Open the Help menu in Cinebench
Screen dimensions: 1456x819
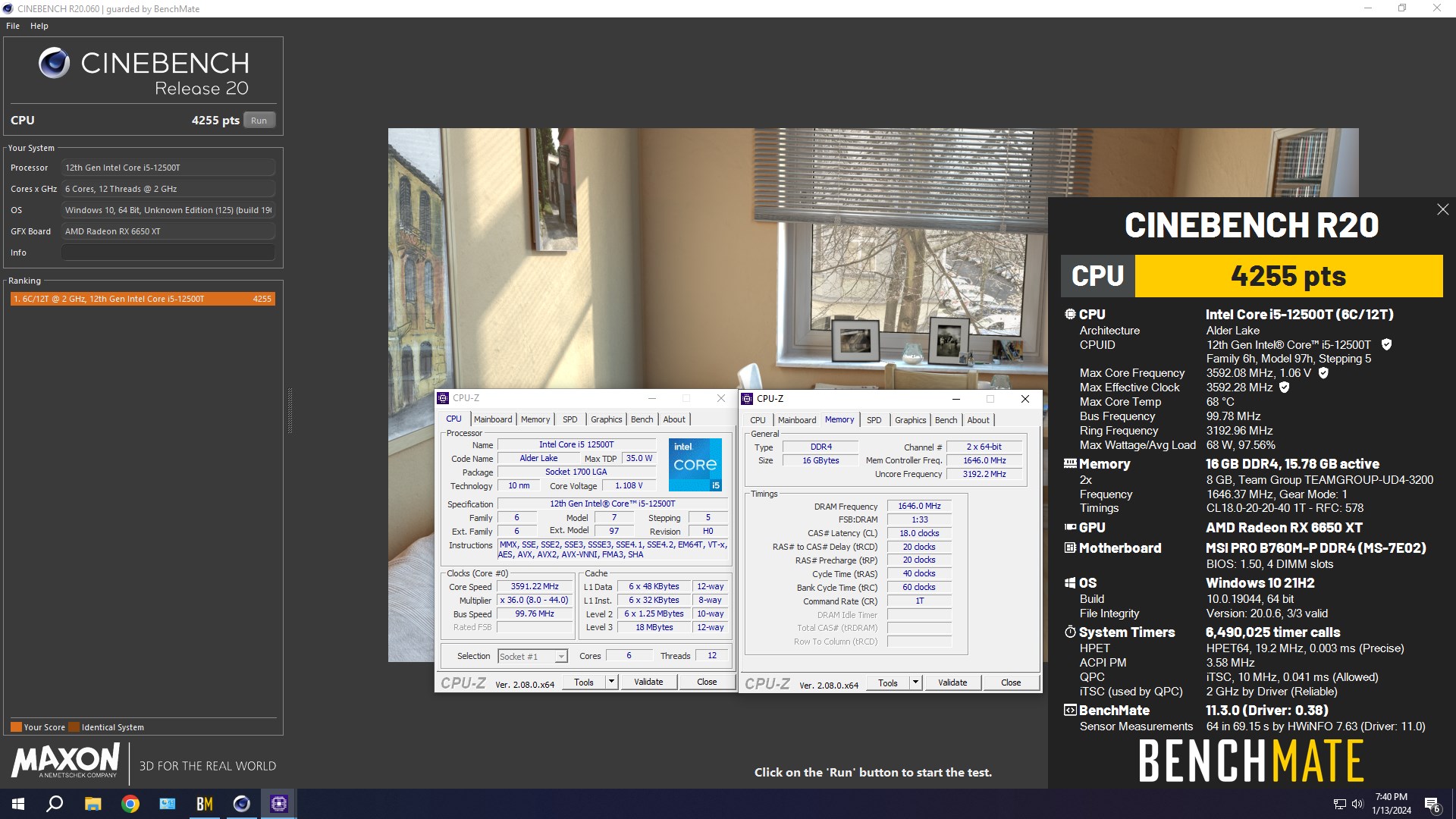tap(39, 26)
